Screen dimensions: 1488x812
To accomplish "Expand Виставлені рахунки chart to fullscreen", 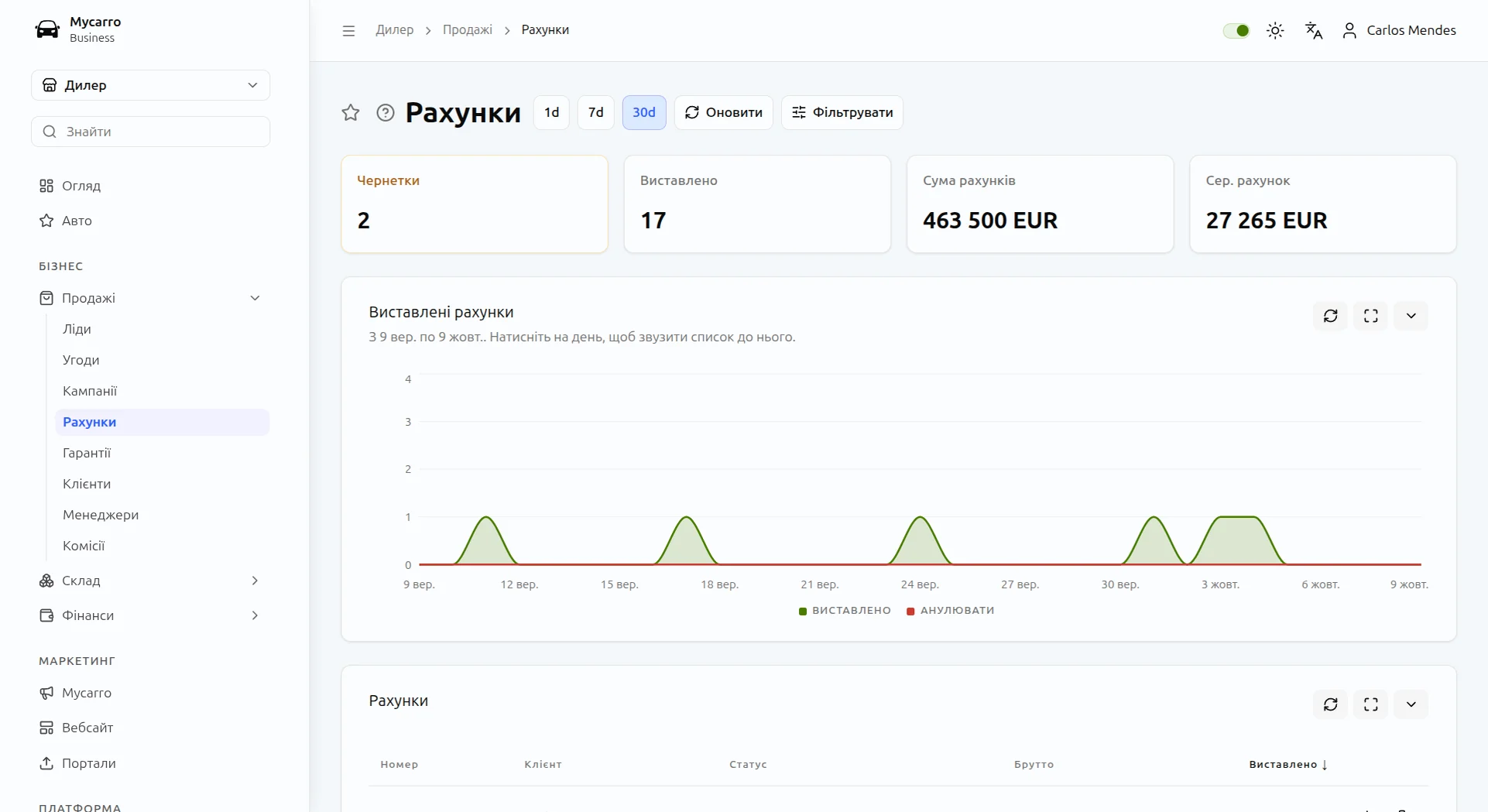I will click(1371, 316).
